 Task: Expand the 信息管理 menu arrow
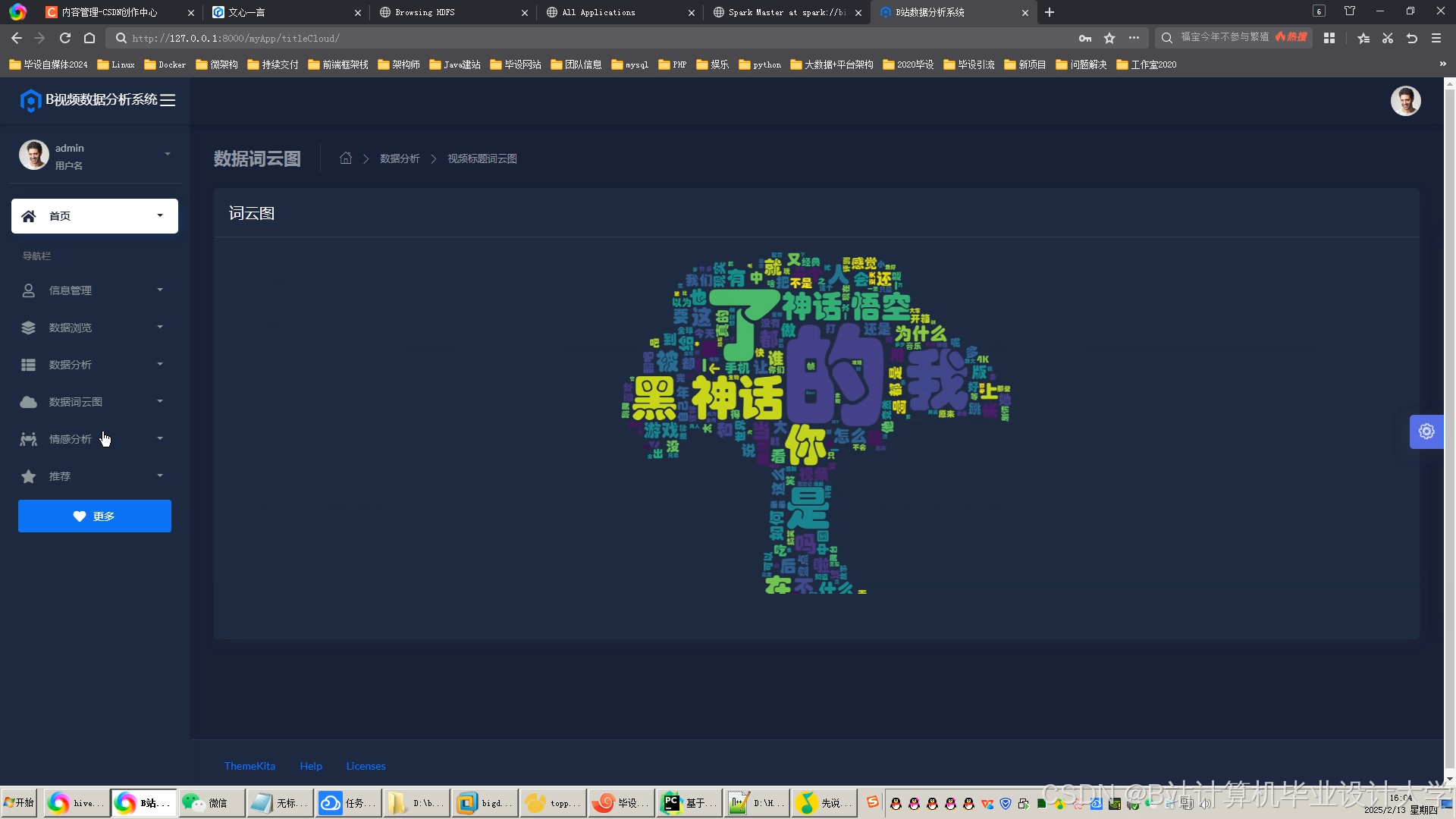[160, 290]
